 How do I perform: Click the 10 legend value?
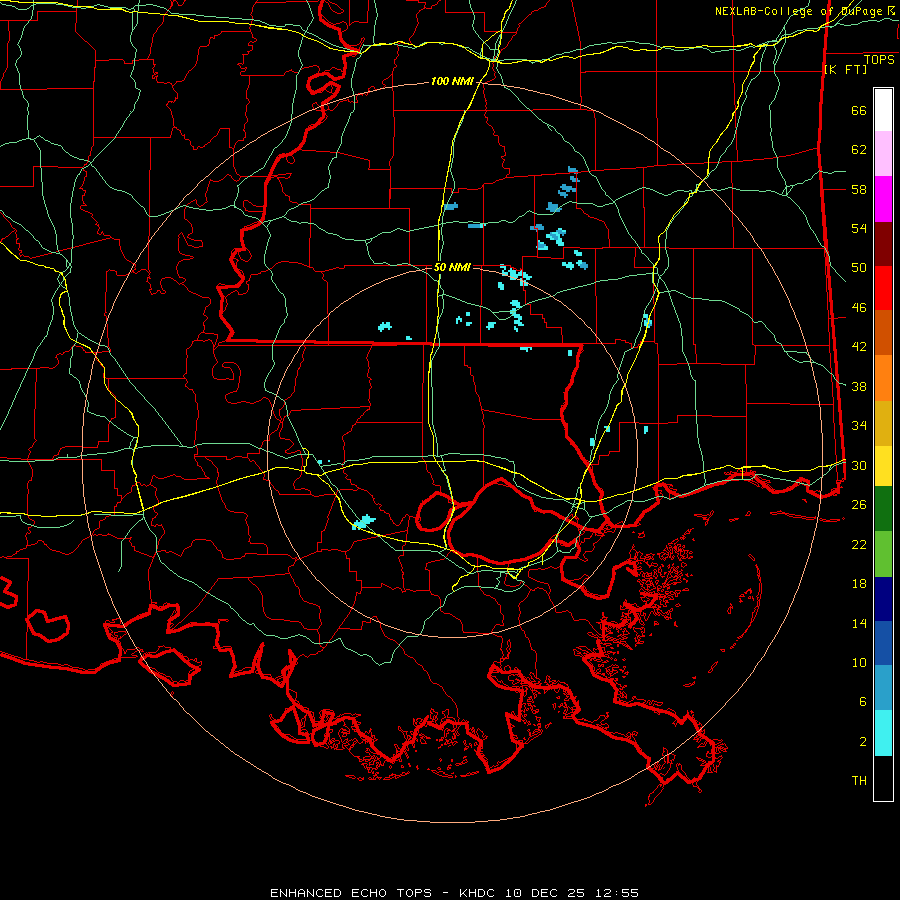(859, 662)
